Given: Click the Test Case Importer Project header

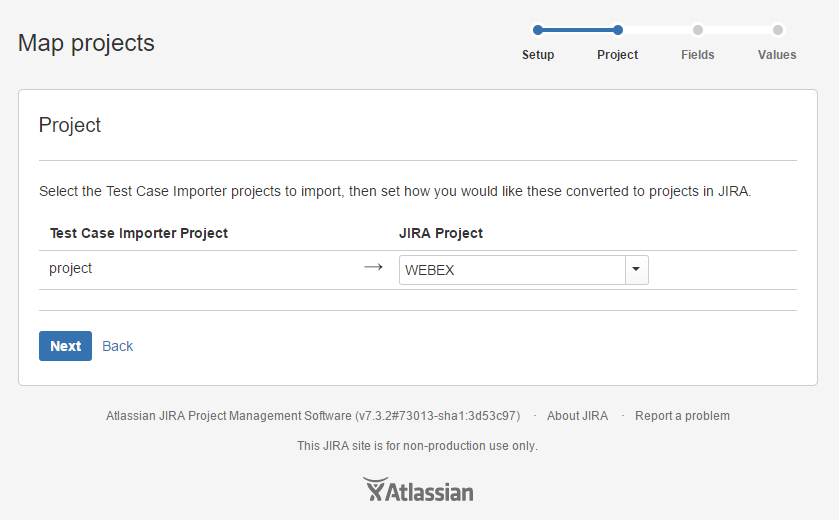Looking at the screenshot, I should coord(139,233).
